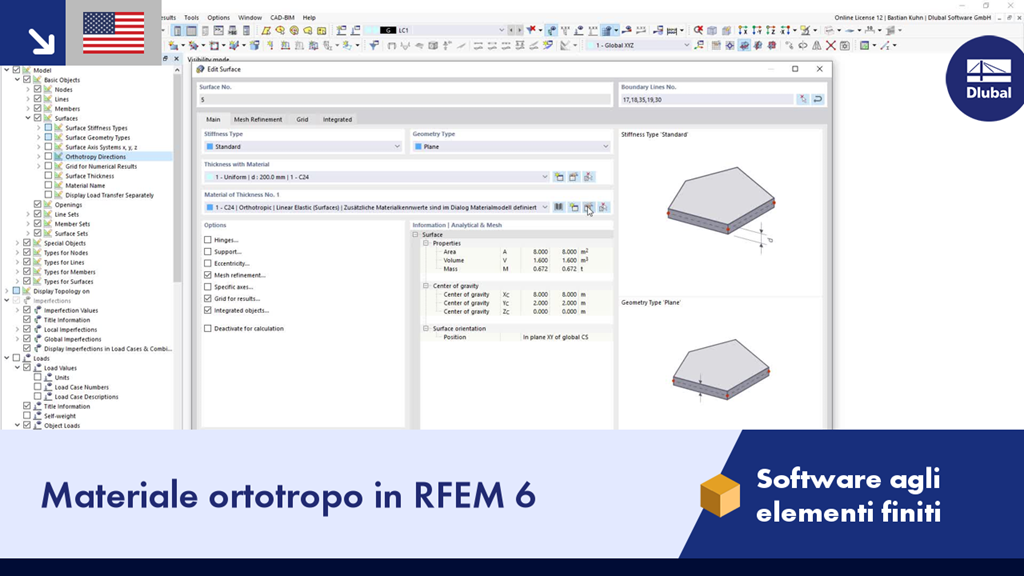Click the cancel selection red-cross magnifier icon

tap(698, 30)
